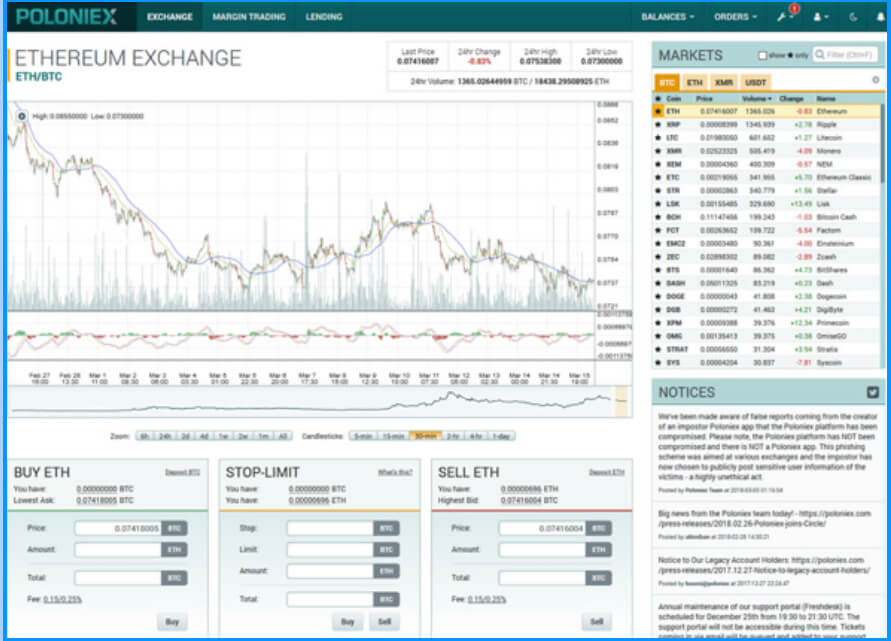Sort markets by the Volume column
891x641 pixels.
(757, 99)
